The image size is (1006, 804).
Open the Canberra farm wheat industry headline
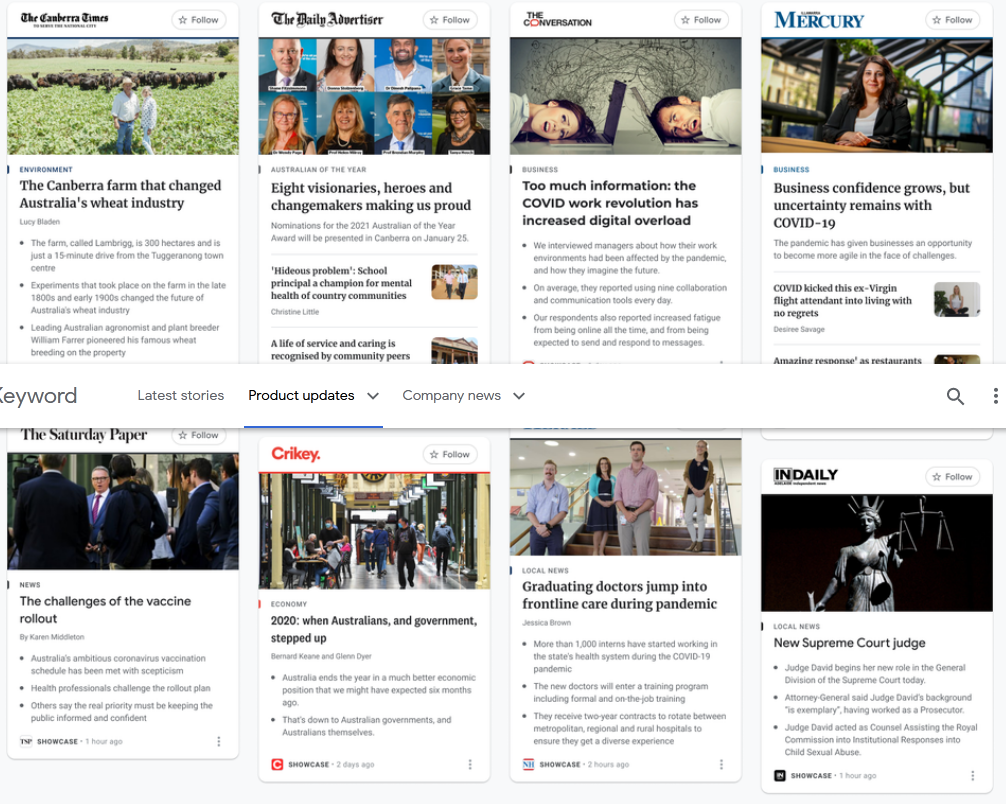pyautogui.click(x=120, y=194)
